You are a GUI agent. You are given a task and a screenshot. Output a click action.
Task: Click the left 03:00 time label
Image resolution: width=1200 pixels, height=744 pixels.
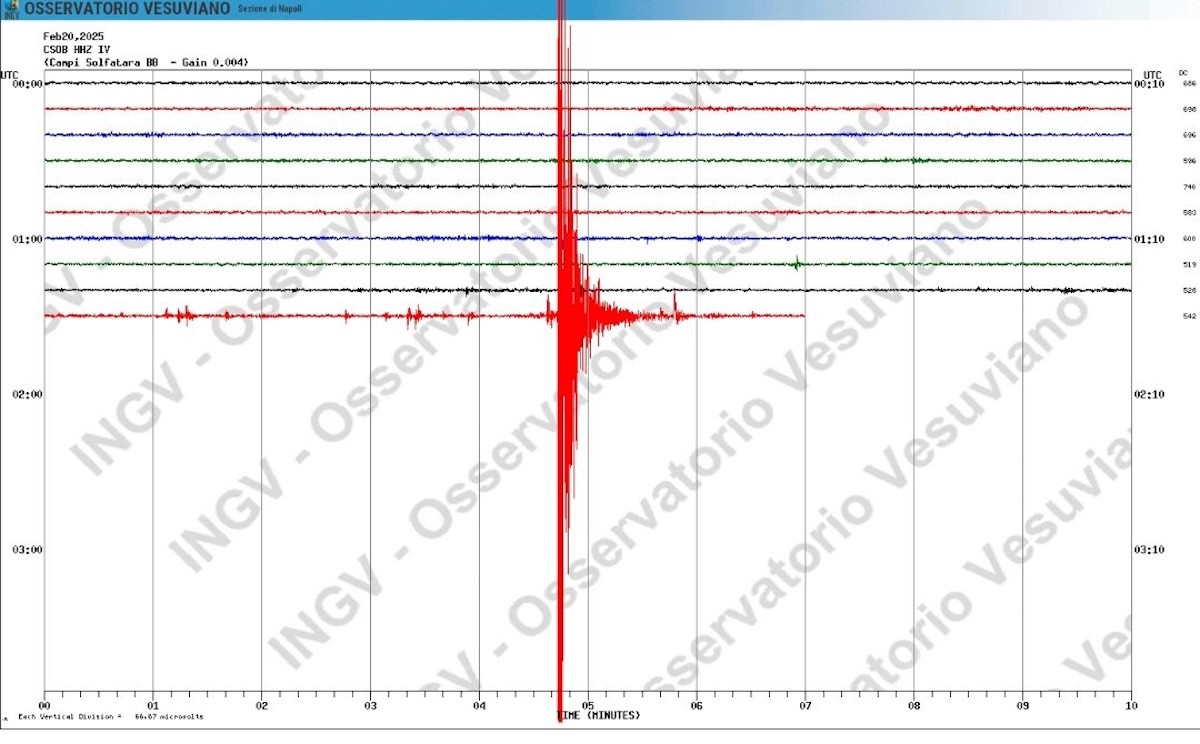pyautogui.click(x=27, y=549)
